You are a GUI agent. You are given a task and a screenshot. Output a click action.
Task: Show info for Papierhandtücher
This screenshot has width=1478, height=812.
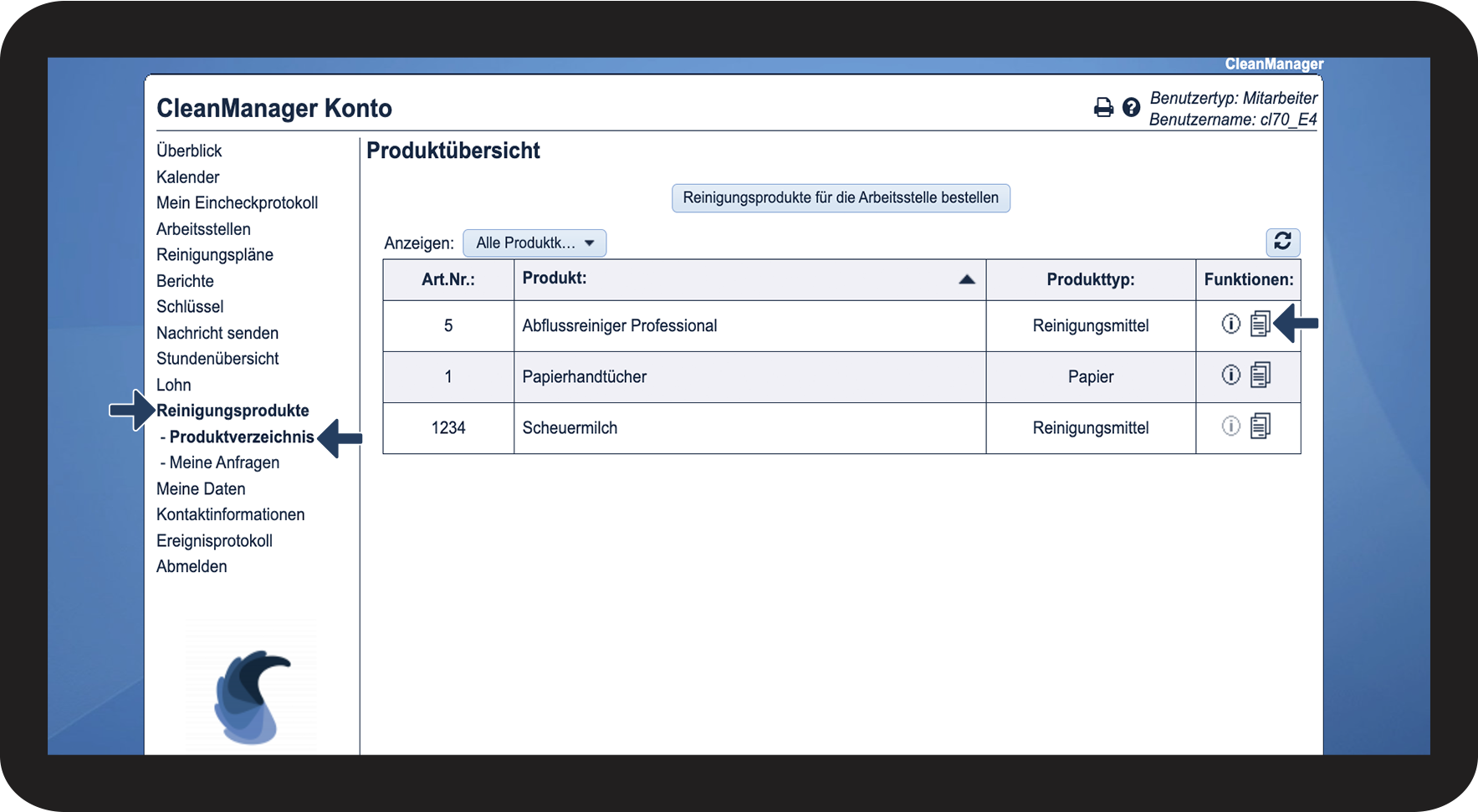click(x=1230, y=375)
